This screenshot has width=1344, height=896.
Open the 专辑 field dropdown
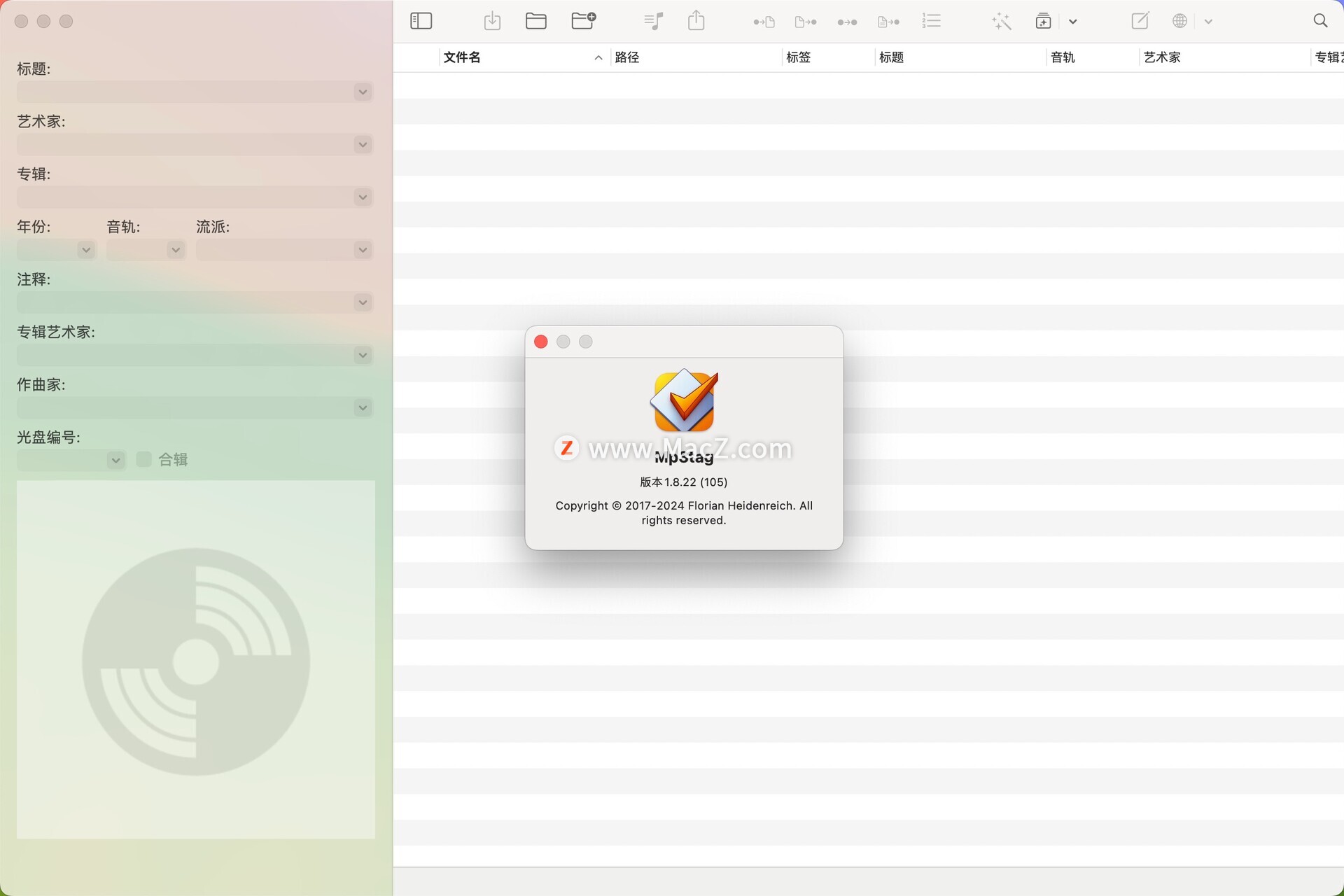tap(363, 197)
